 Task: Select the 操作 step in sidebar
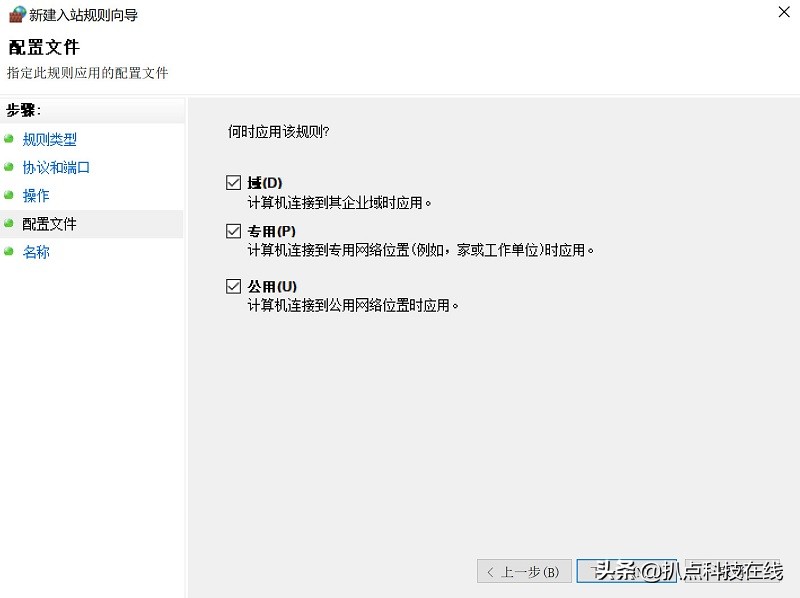[37, 195]
